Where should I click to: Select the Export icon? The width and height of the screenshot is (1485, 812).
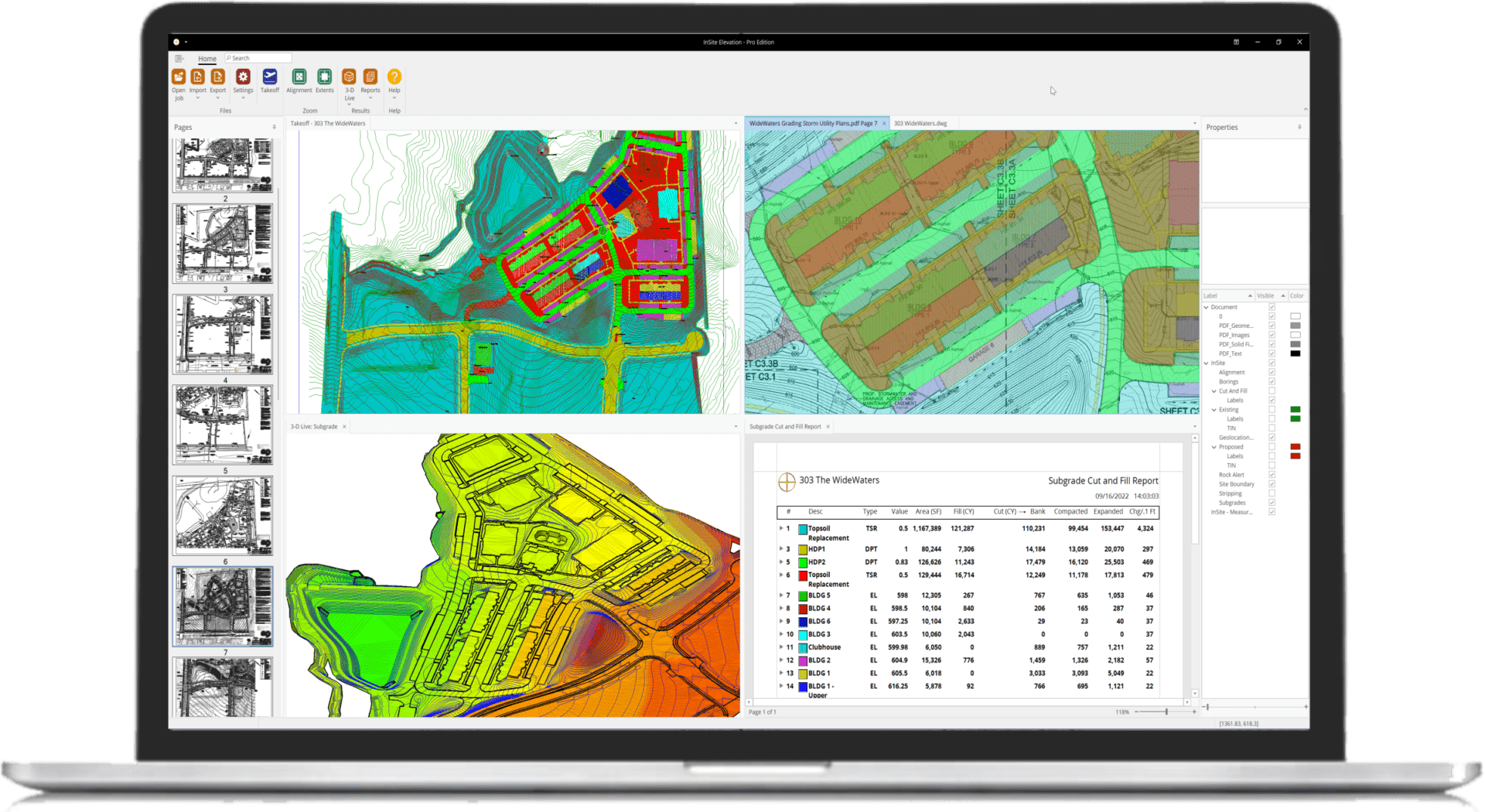pyautogui.click(x=218, y=76)
